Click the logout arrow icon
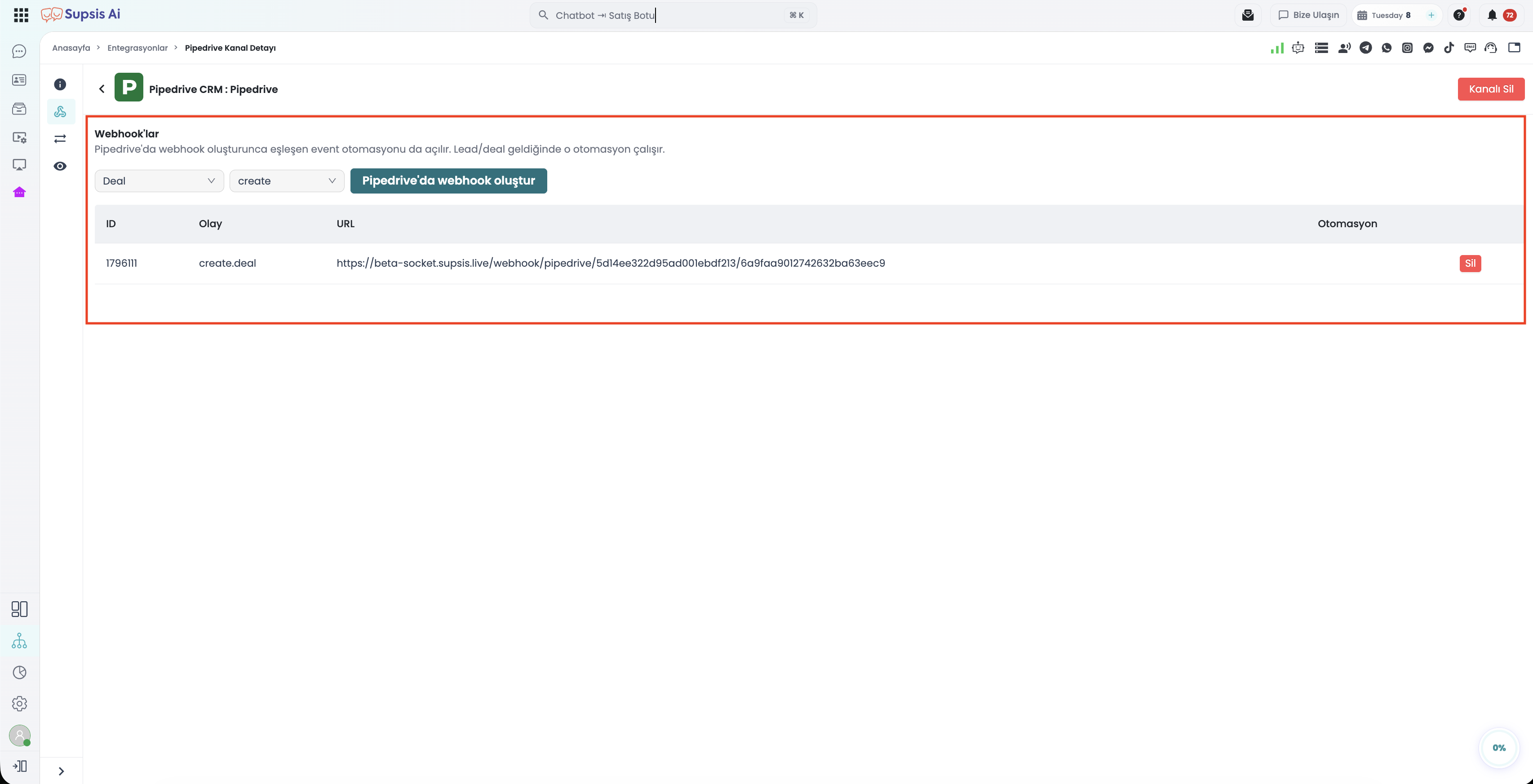 point(20,766)
